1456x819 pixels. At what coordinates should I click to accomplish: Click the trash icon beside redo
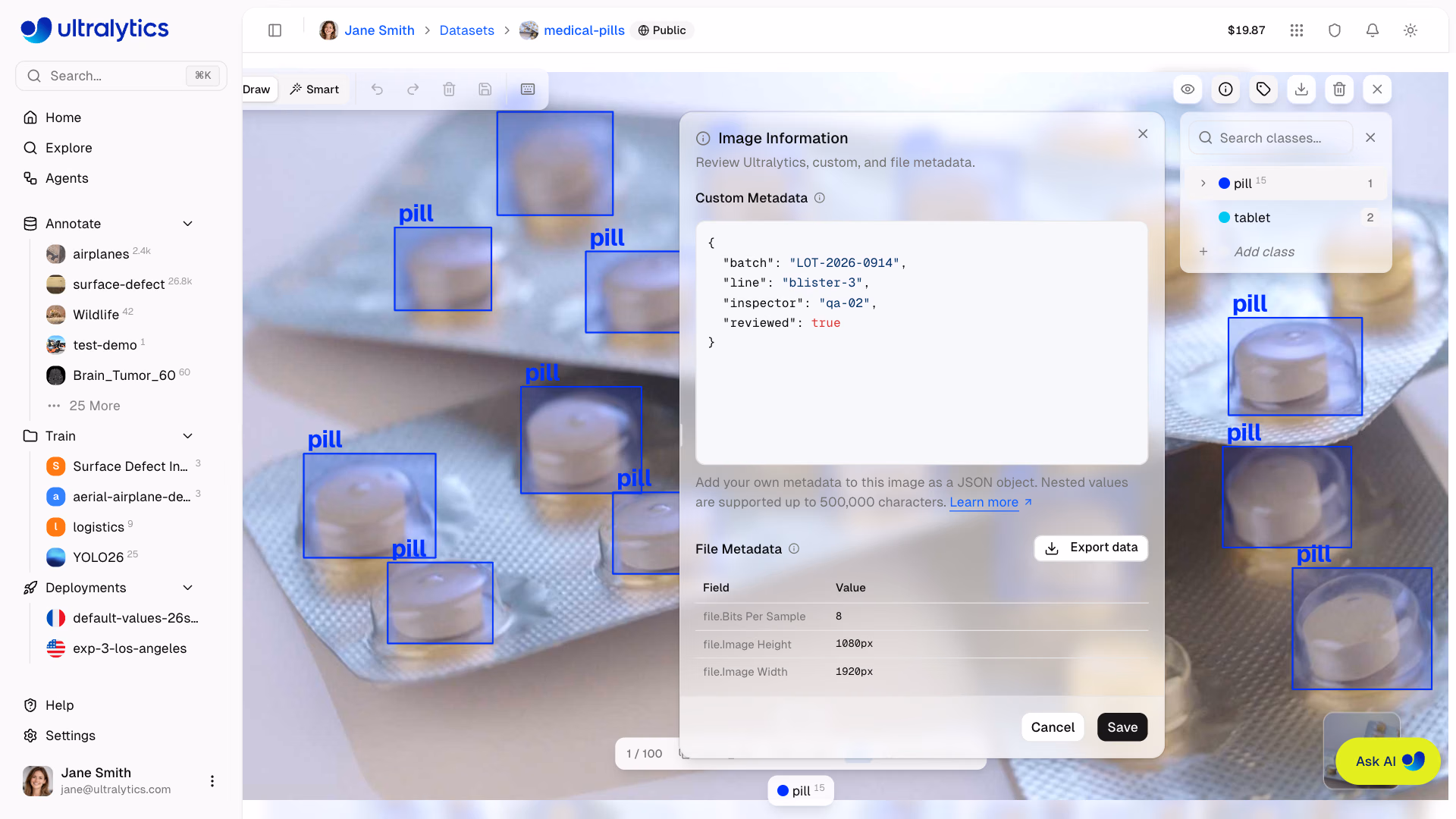(x=449, y=89)
